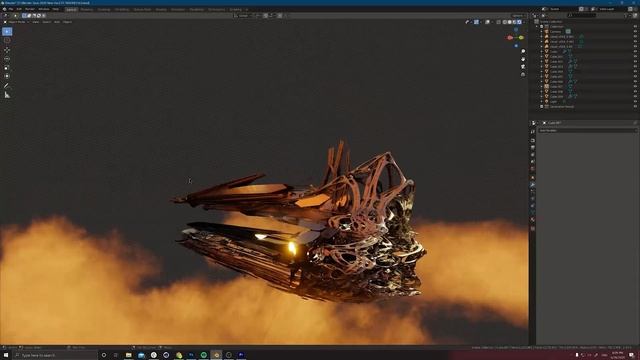Open the Global transform orientation dropdown
The image size is (640, 360).
pyautogui.click(x=244, y=16)
